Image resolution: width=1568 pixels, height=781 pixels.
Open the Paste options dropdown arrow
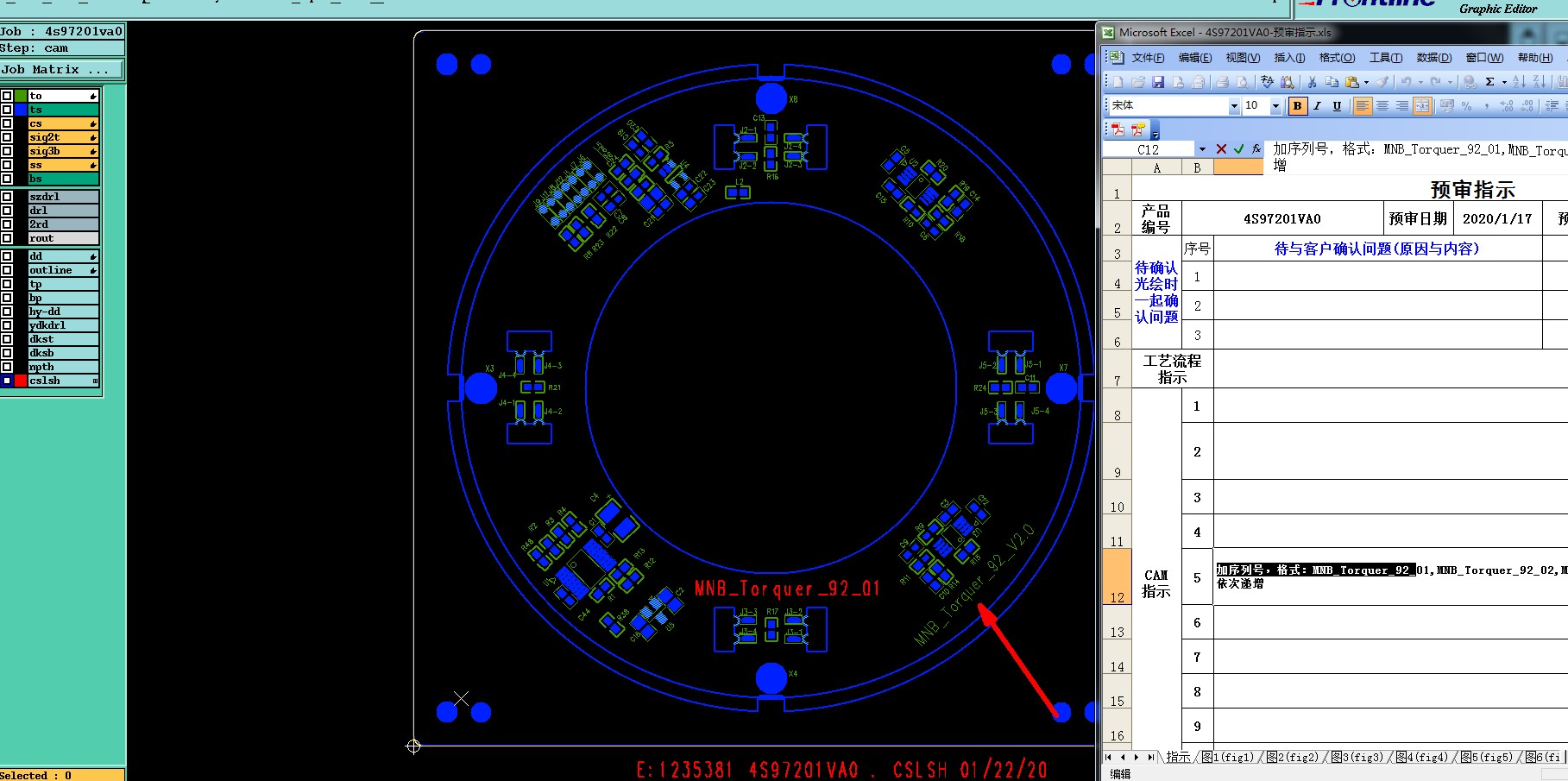tap(1366, 83)
